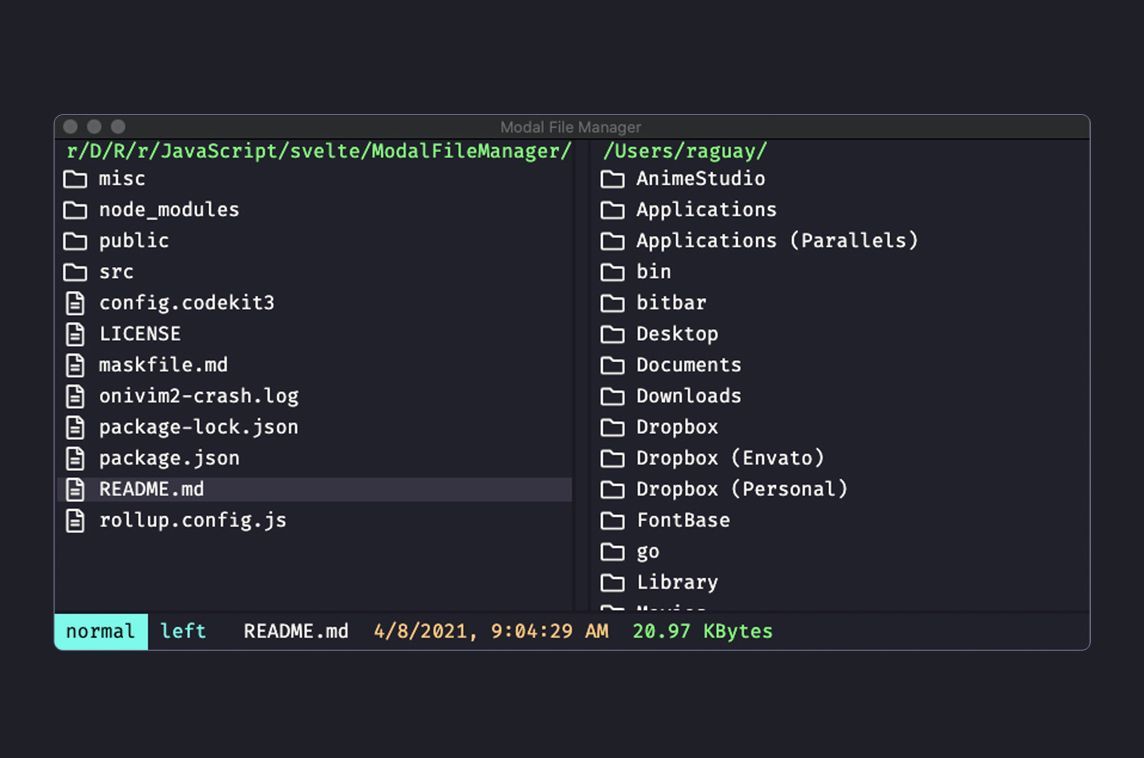
Task: Click the file icon beside maskfile.md
Action: point(75,365)
